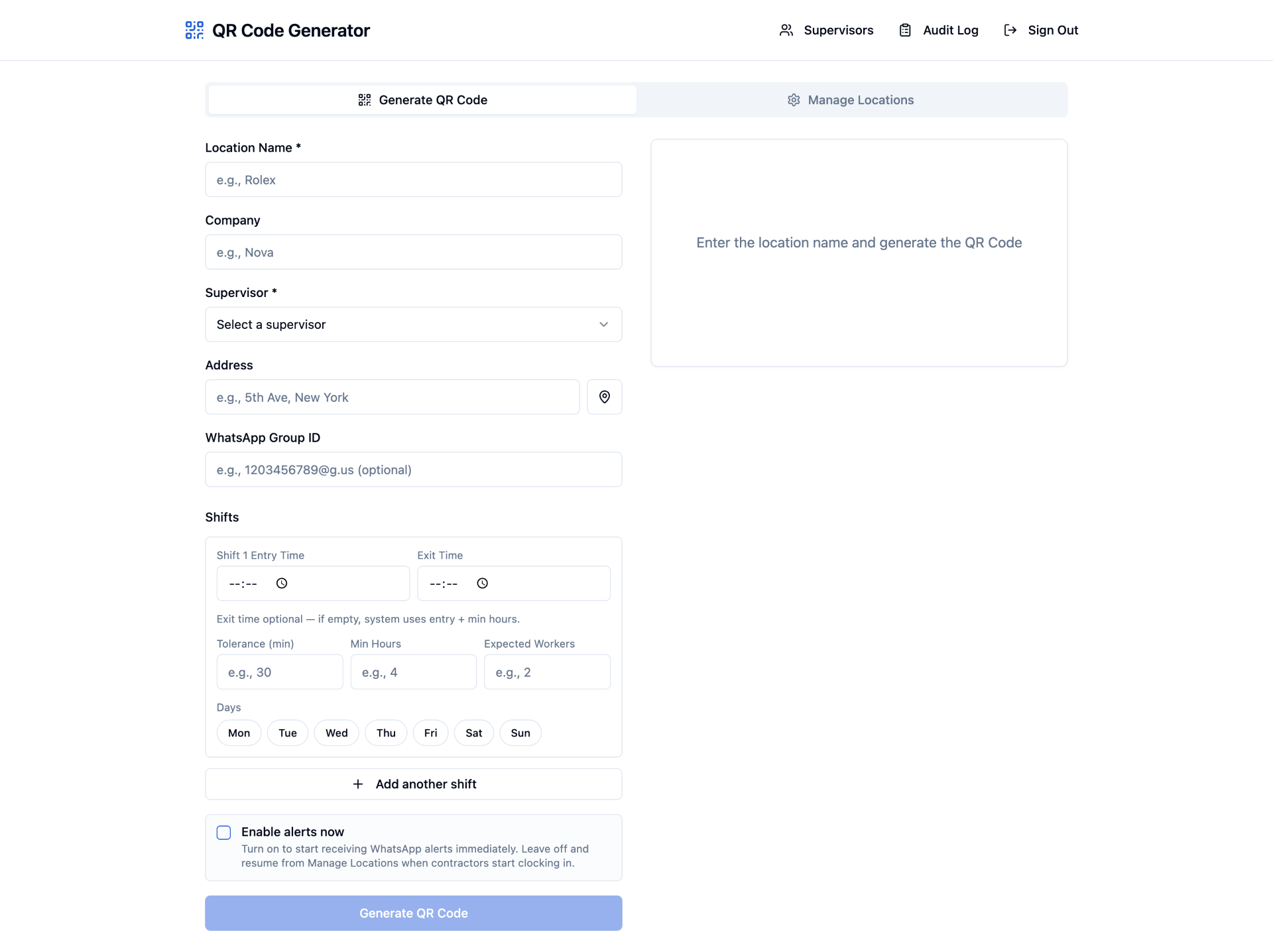Viewport: 1273px width, 952px height.
Task: Click the Audit Log clipboard icon
Action: click(x=905, y=30)
